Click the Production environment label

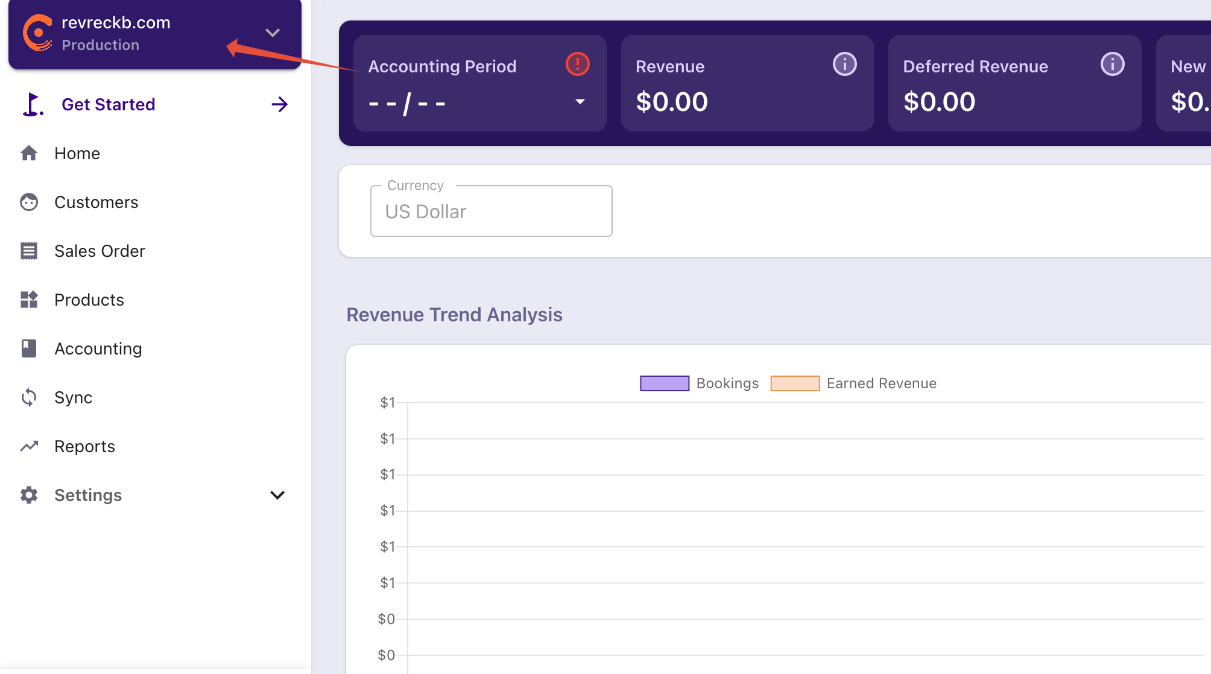coord(101,45)
